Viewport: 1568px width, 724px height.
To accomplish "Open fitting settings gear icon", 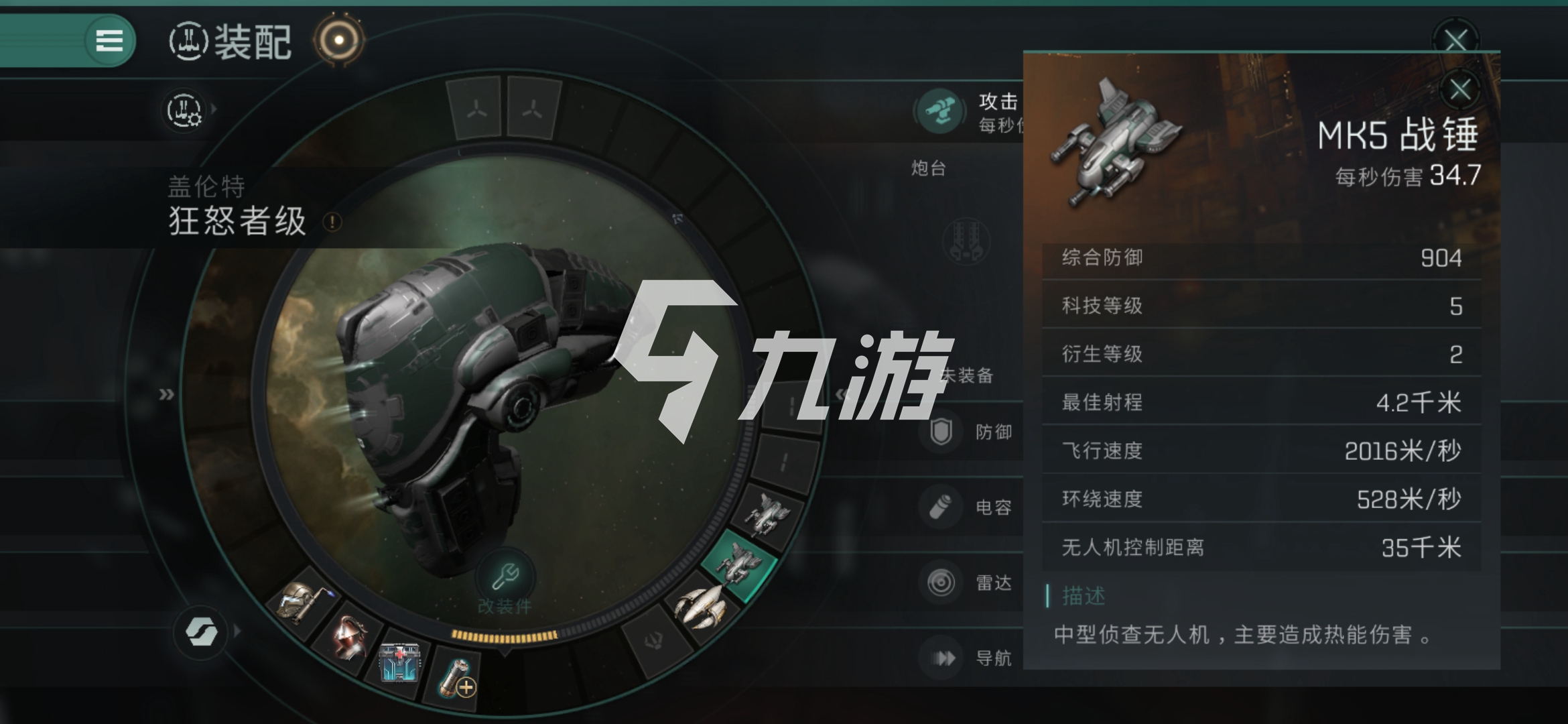I will 184,109.
